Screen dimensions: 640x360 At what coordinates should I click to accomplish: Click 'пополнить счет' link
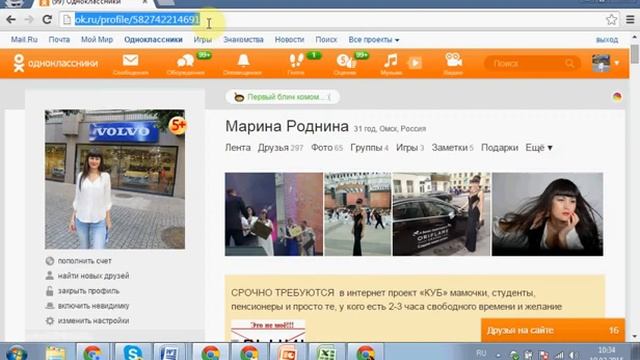[84, 261]
